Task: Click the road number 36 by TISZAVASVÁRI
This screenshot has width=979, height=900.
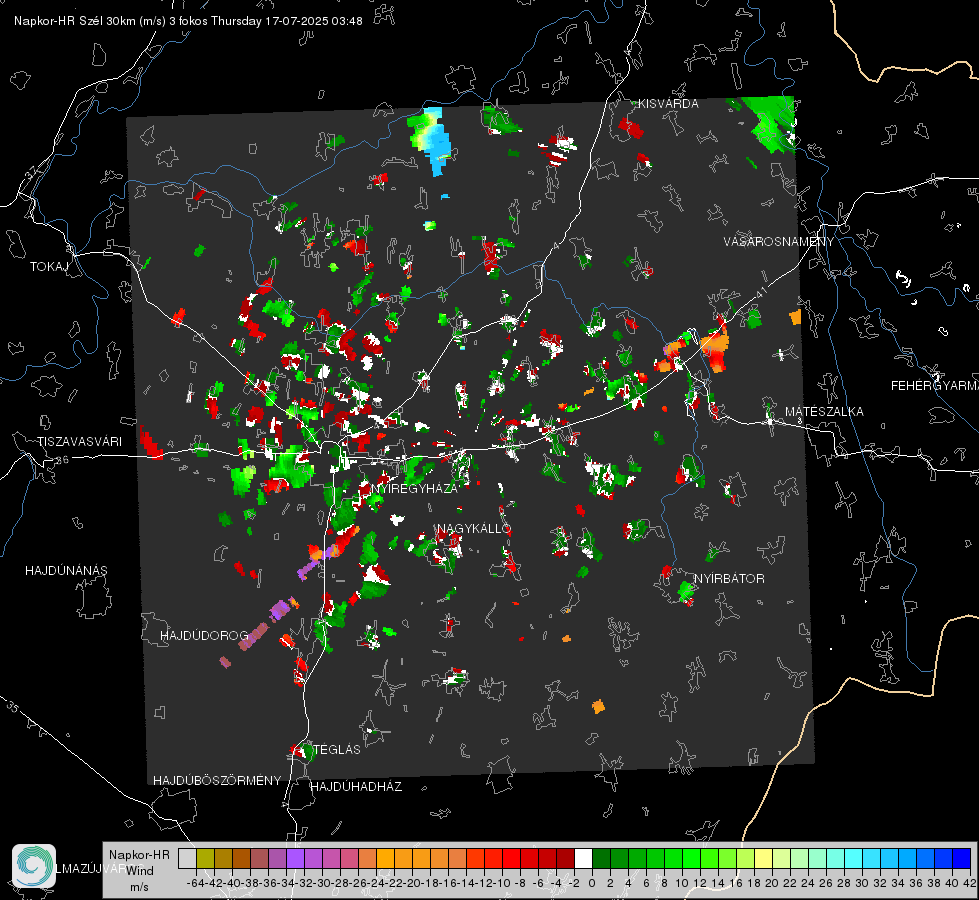Action: click(x=62, y=460)
